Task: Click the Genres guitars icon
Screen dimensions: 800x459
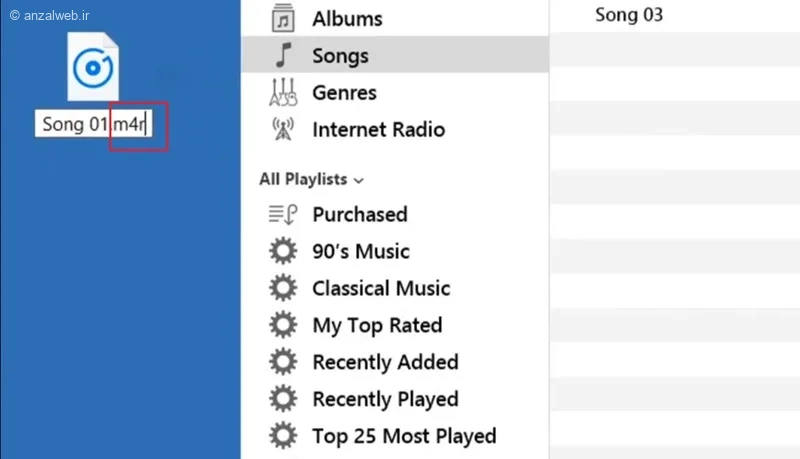Action: (283, 92)
